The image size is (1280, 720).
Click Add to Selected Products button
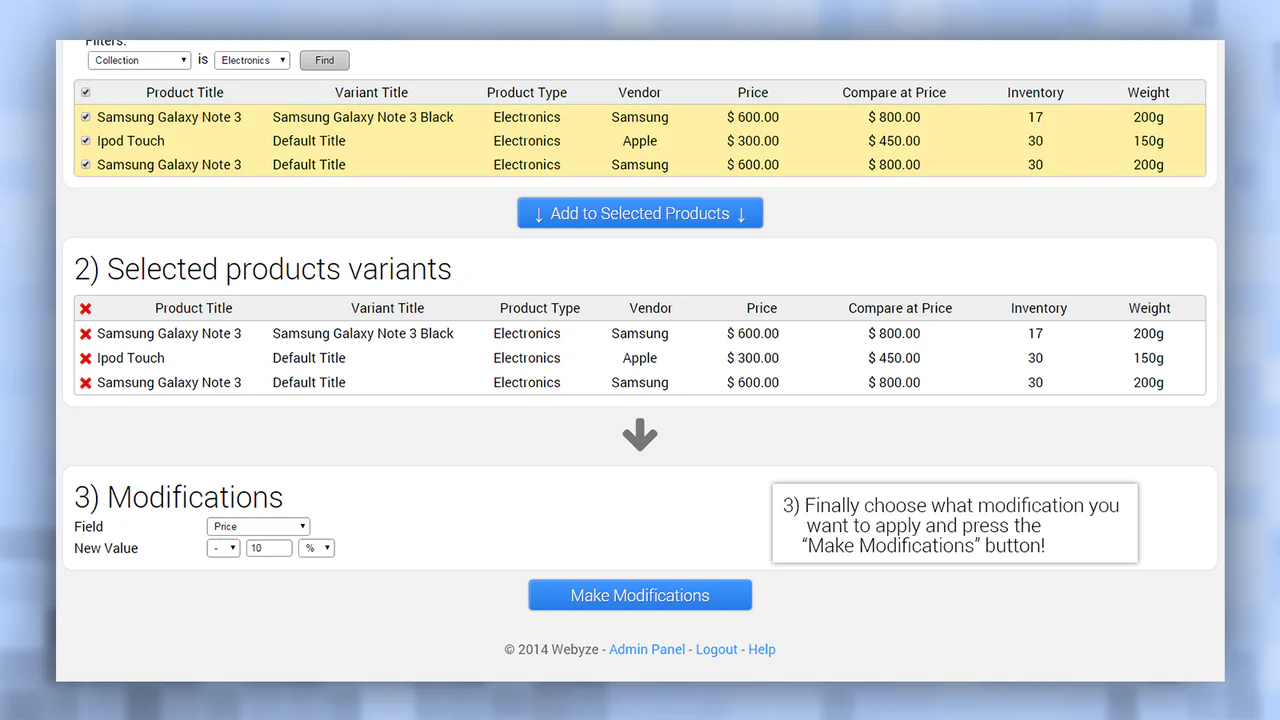pos(640,213)
